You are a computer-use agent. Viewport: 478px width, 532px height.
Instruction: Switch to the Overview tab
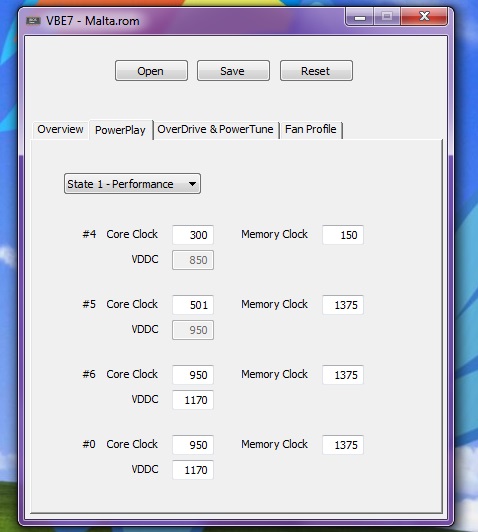pos(60,129)
